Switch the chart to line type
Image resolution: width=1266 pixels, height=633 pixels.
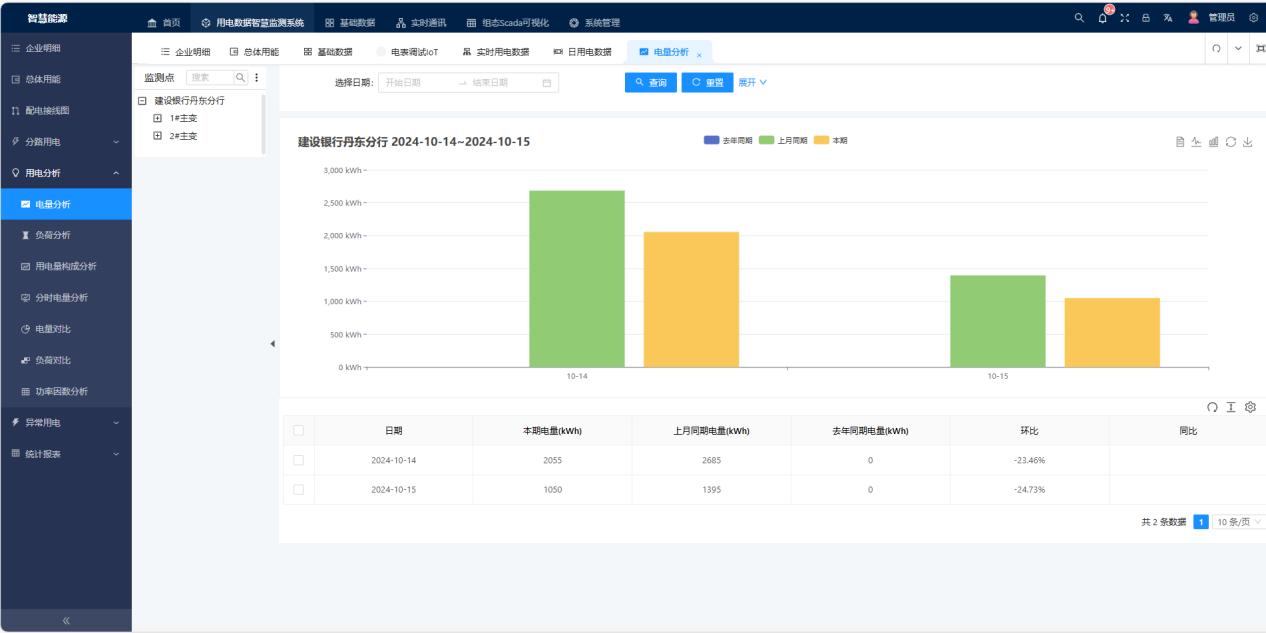pyautogui.click(x=1198, y=143)
